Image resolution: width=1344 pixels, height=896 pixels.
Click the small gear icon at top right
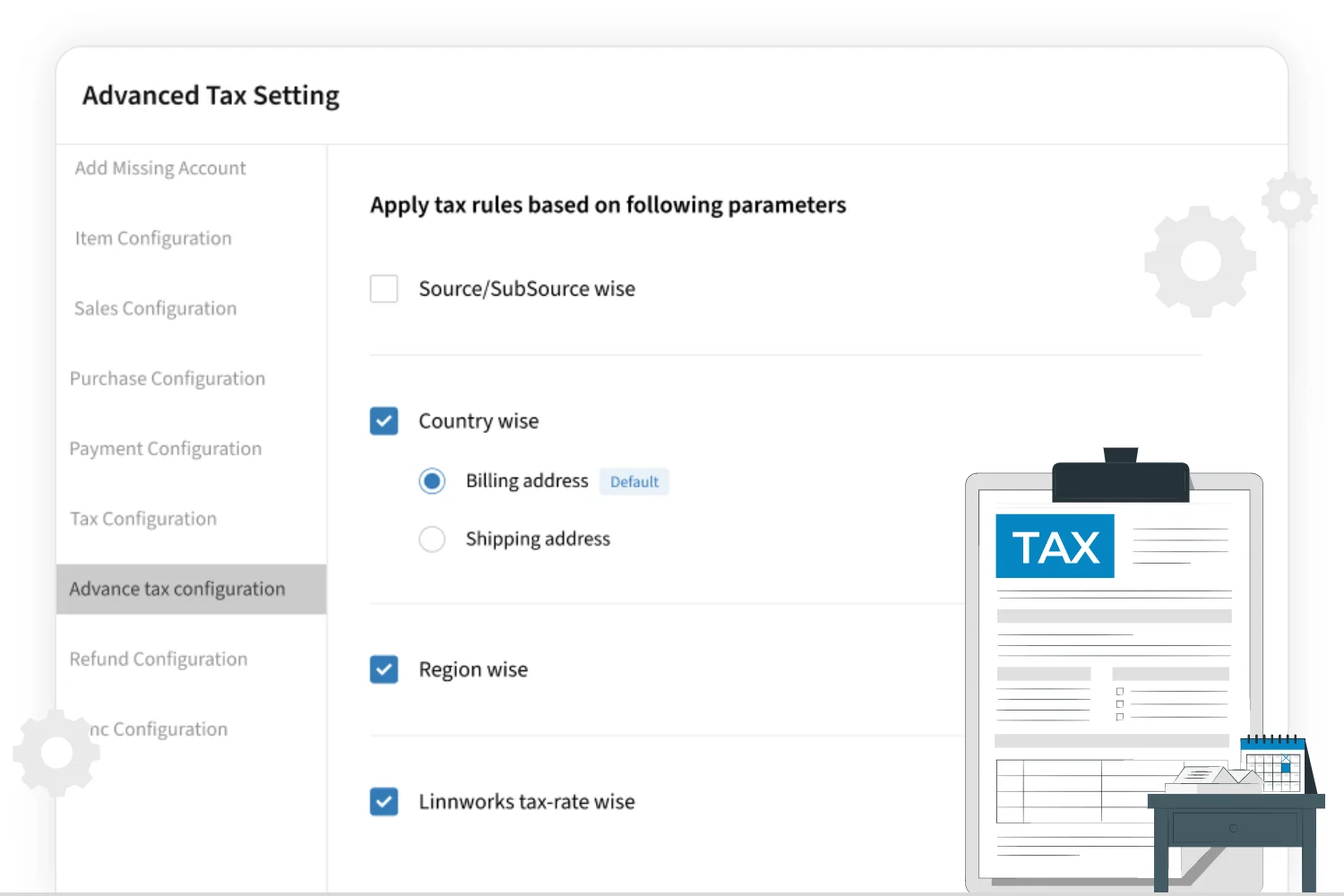coord(1289,199)
